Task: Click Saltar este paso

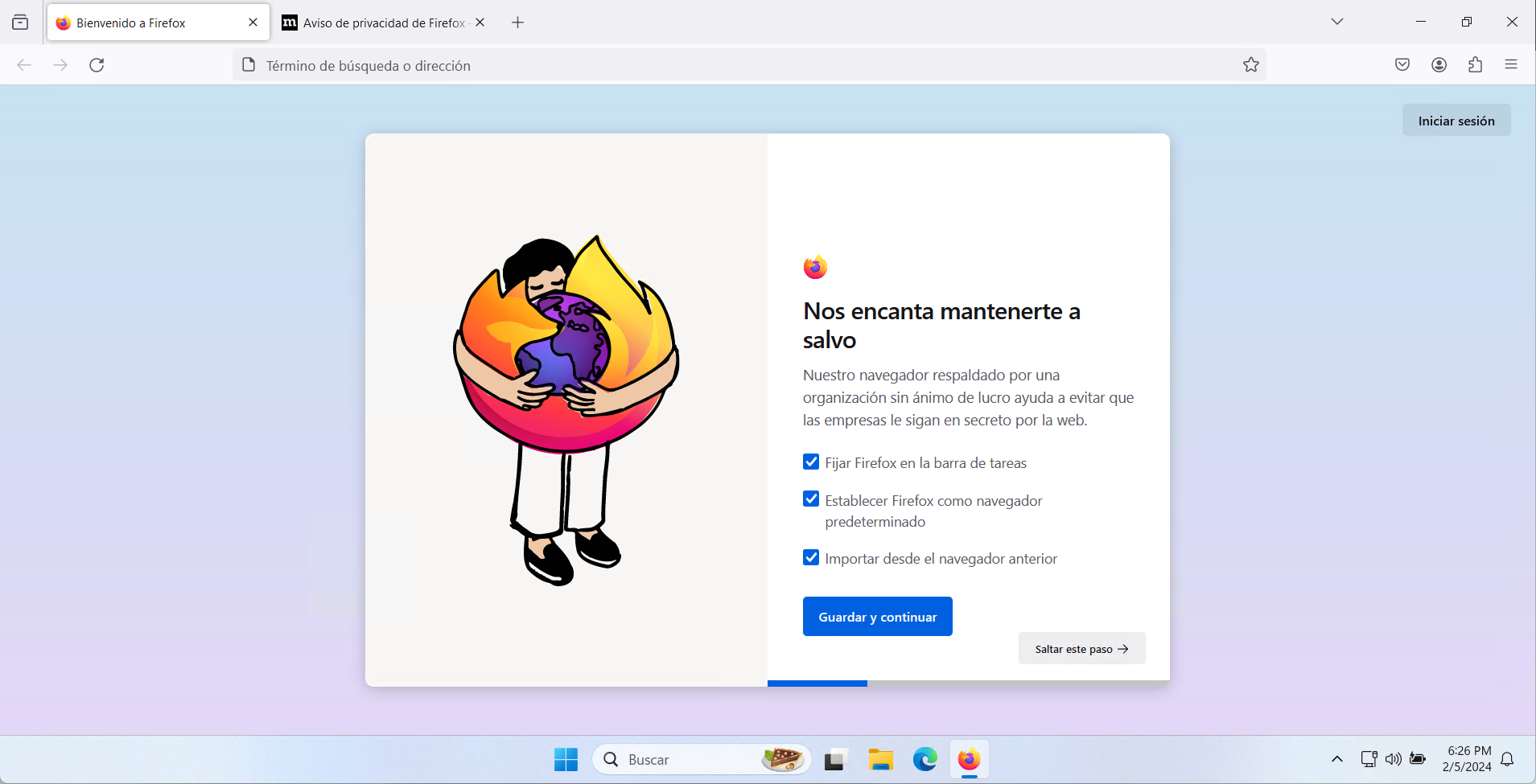Action: [x=1081, y=648]
